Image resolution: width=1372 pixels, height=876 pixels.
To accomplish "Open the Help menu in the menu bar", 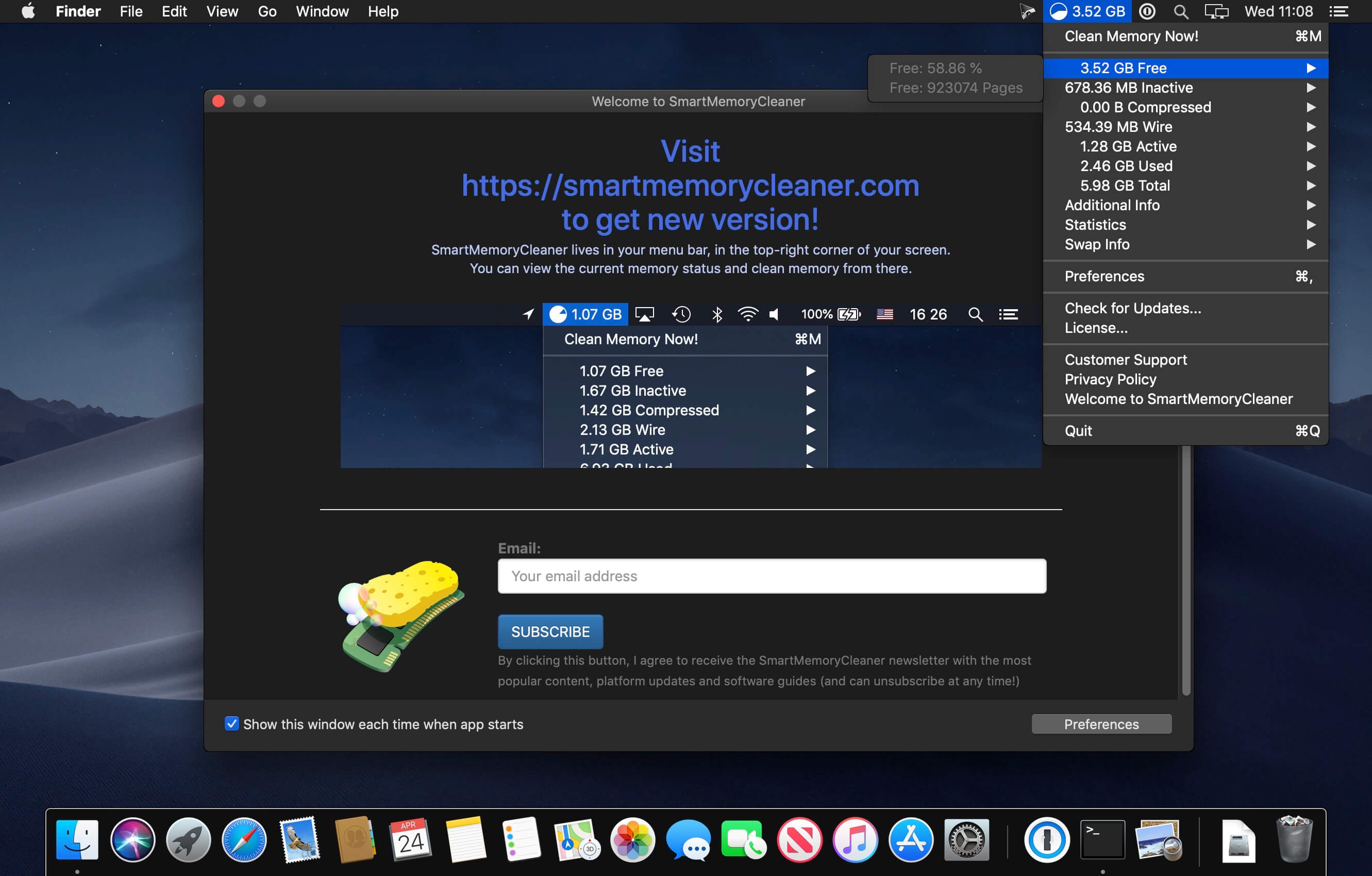I will [x=383, y=11].
